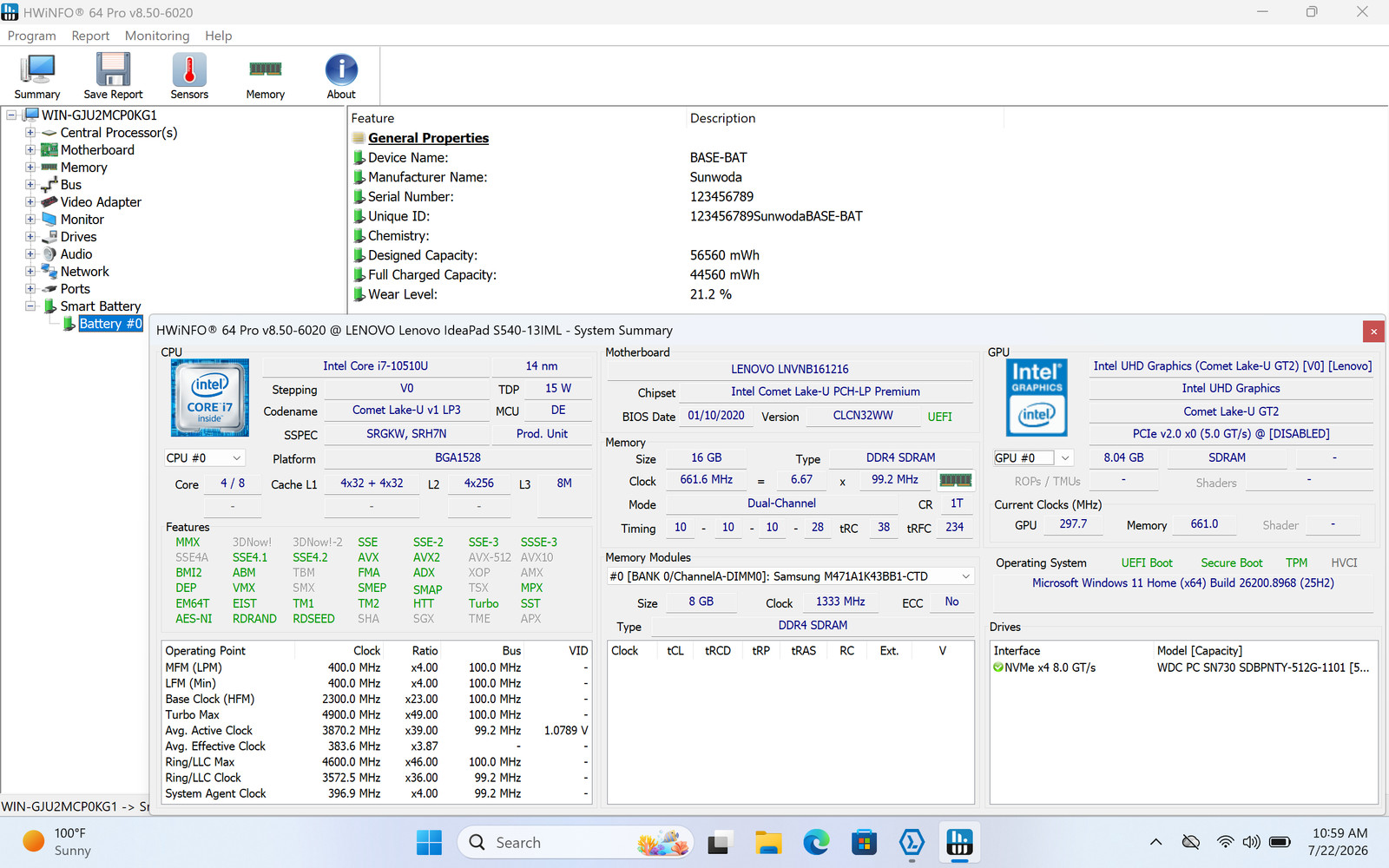The width and height of the screenshot is (1389, 868).
Task: Expand the Central Processor(s) node
Action: (x=30, y=133)
